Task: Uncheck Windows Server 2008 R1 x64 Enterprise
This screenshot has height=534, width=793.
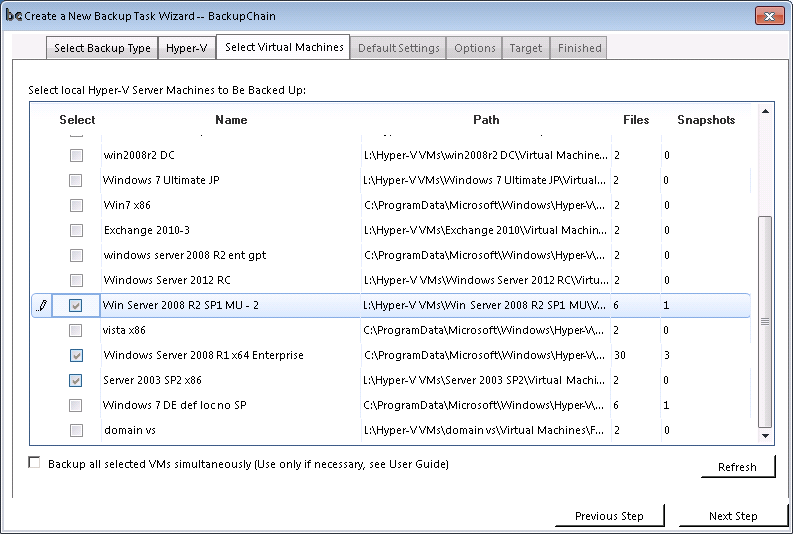Action: (76, 355)
